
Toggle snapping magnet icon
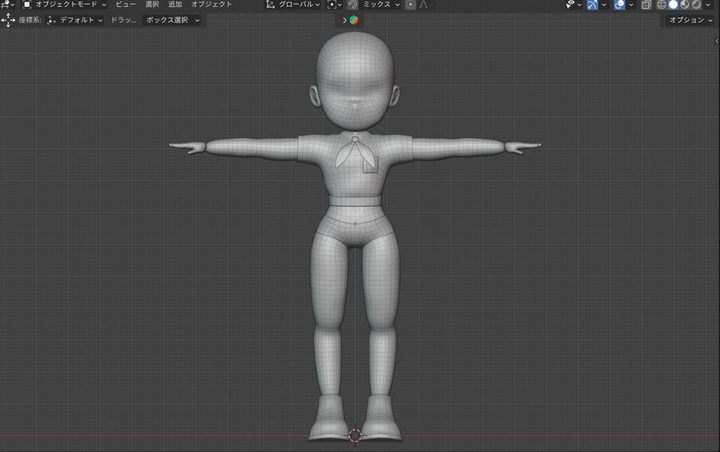352,5
